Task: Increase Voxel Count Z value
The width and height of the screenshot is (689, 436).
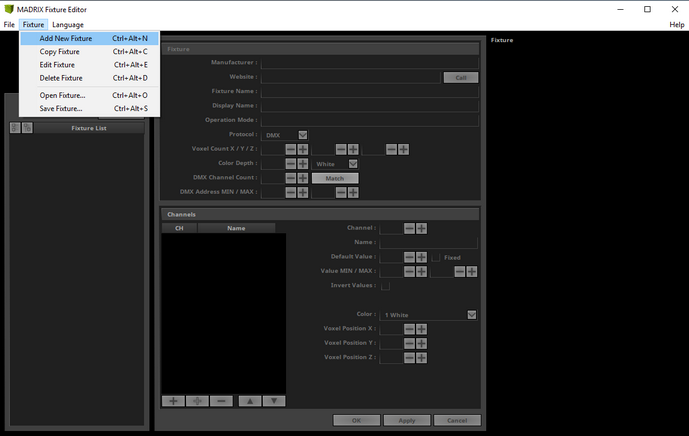Action: [404, 149]
